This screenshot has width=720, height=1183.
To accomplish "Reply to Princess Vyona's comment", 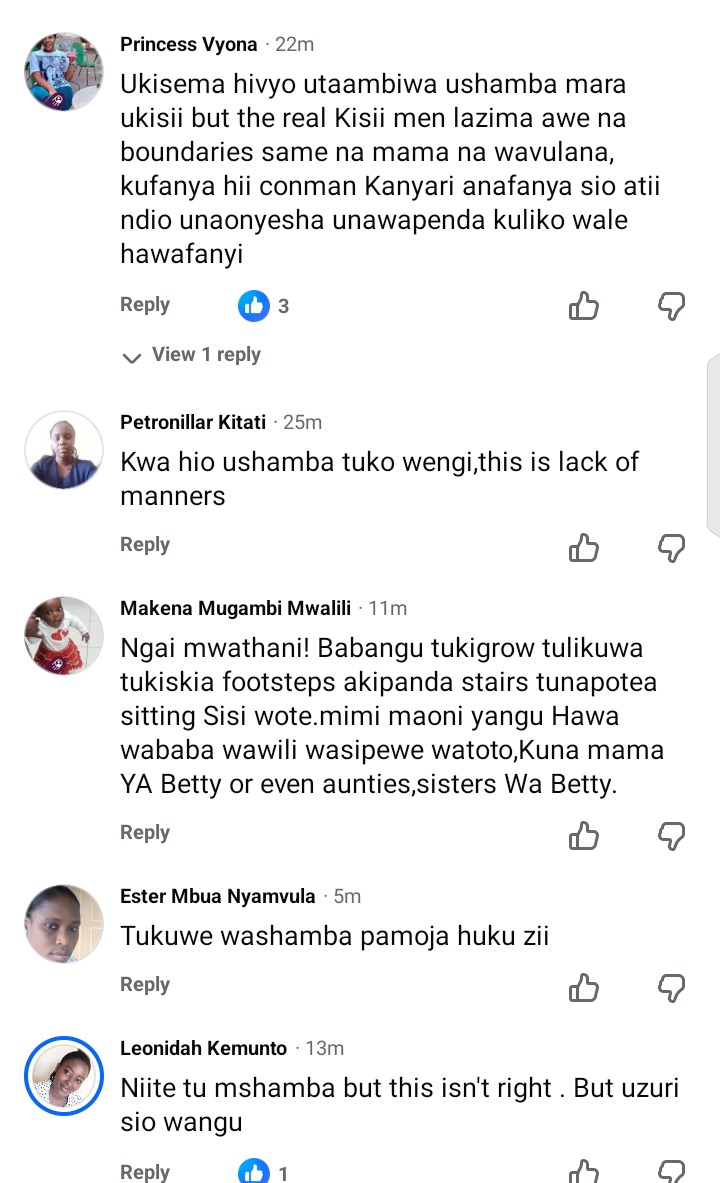I will pos(145,305).
